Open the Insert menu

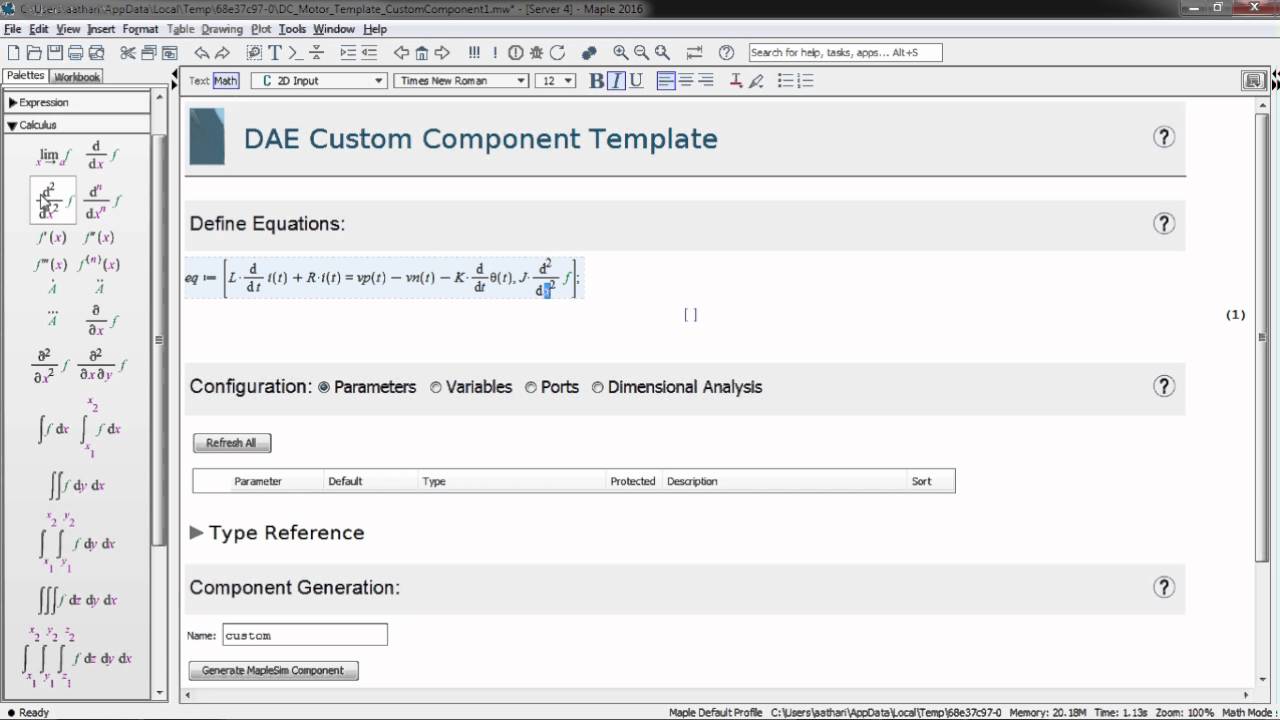(x=101, y=29)
